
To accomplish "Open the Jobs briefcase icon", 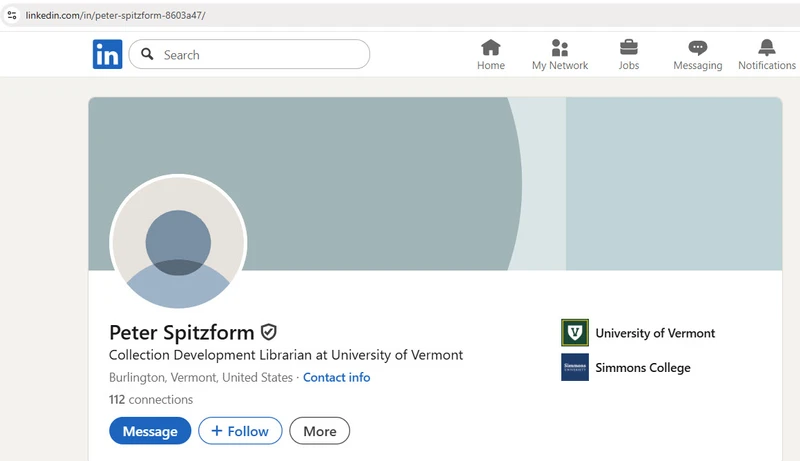I will [x=629, y=47].
